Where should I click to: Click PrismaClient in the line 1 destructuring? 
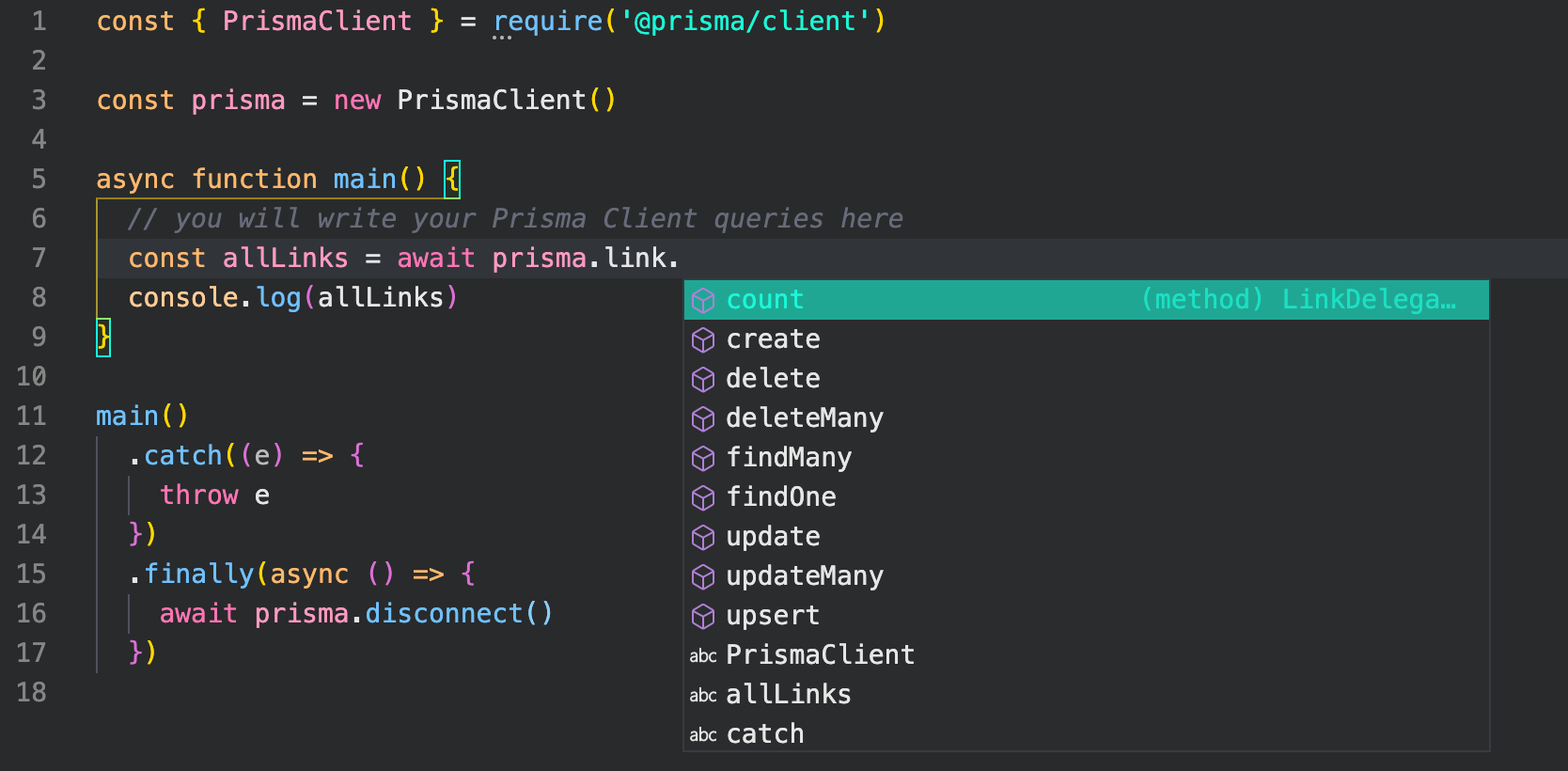pos(317,21)
